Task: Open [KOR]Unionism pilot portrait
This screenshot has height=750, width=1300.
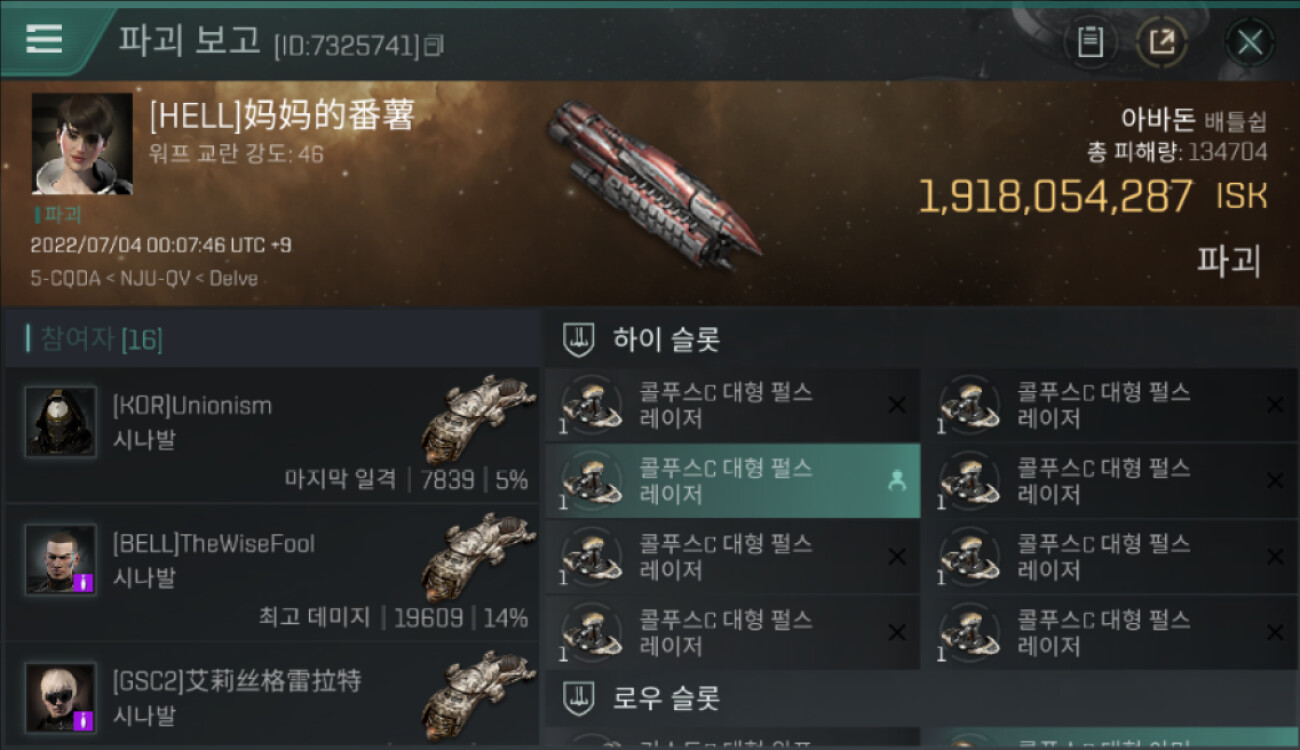Action: 61,421
